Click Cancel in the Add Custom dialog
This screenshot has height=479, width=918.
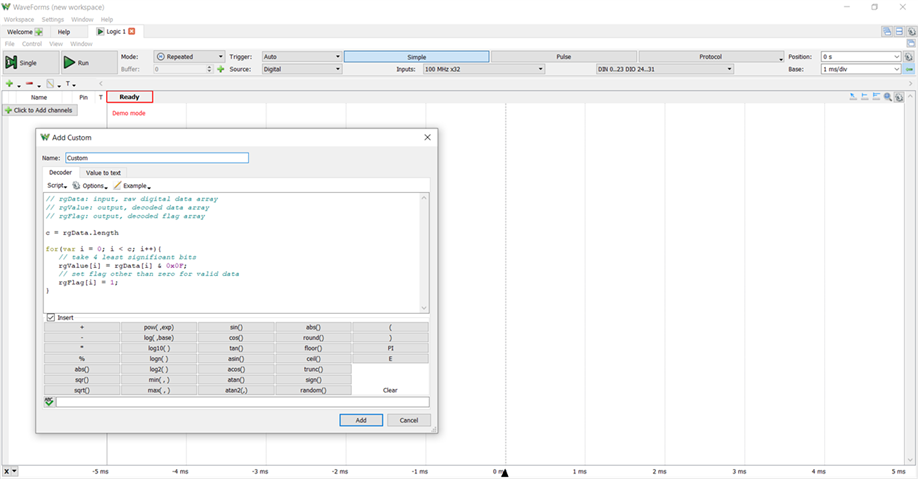tap(409, 420)
